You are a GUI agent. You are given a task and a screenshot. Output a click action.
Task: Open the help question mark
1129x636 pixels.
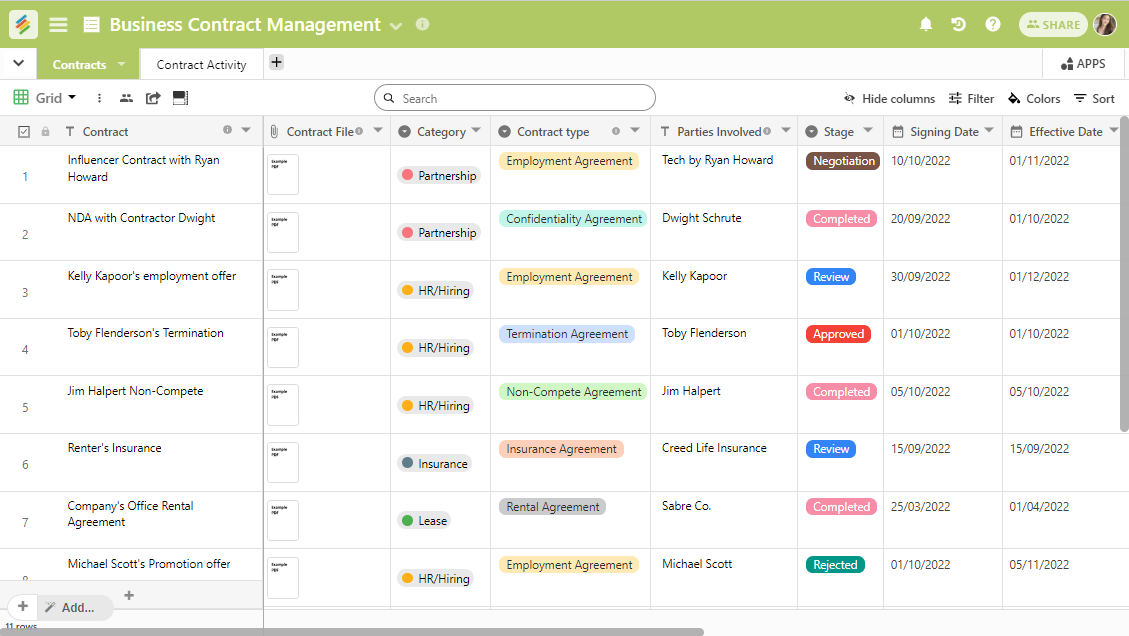click(x=992, y=24)
